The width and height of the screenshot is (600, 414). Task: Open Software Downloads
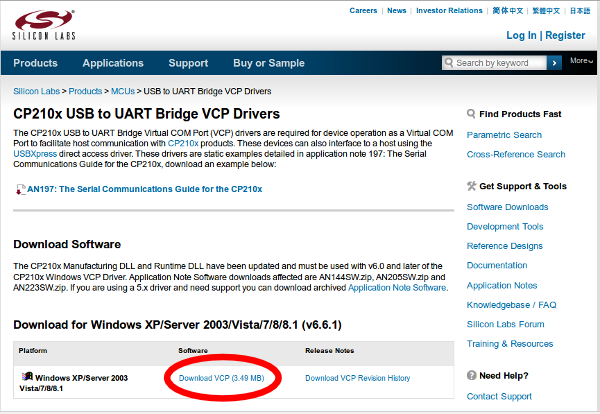click(x=507, y=207)
